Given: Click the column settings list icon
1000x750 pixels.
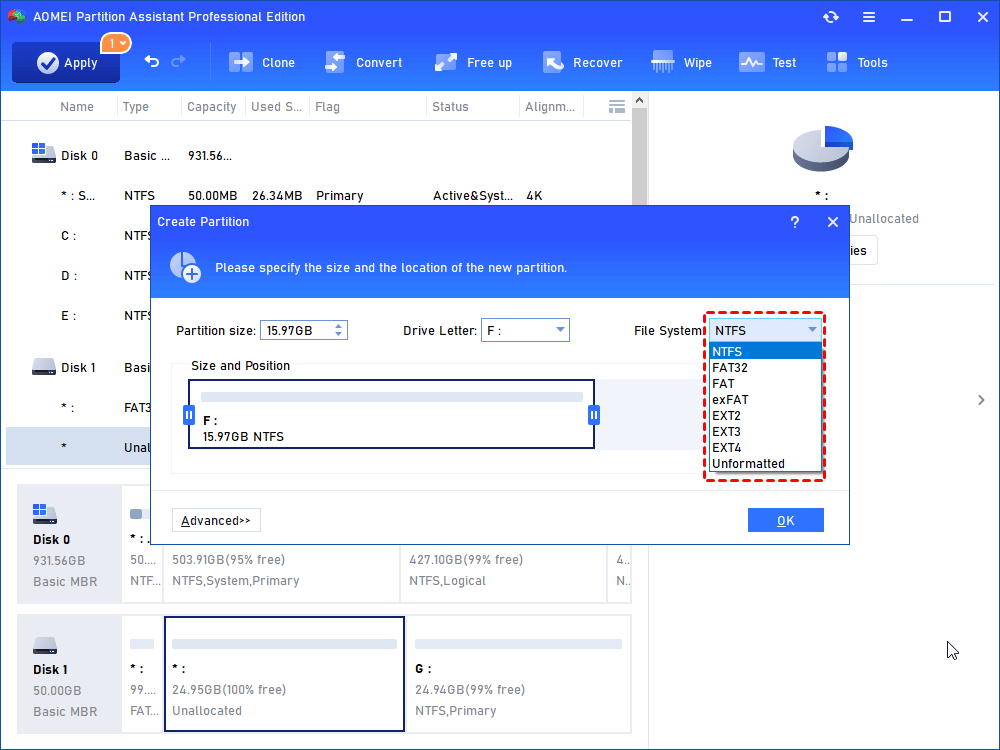Looking at the screenshot, I should [x=617, y=107].
